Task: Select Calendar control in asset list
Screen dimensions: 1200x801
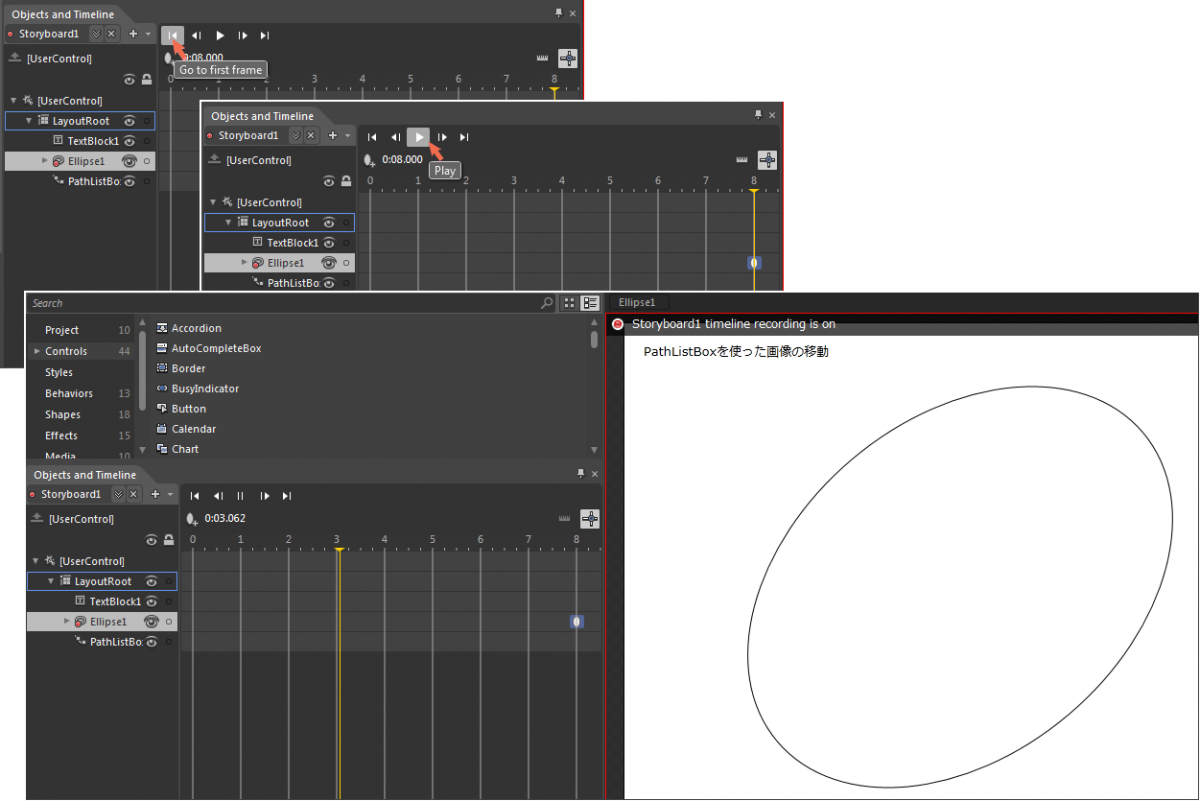Action: point(186,429)
